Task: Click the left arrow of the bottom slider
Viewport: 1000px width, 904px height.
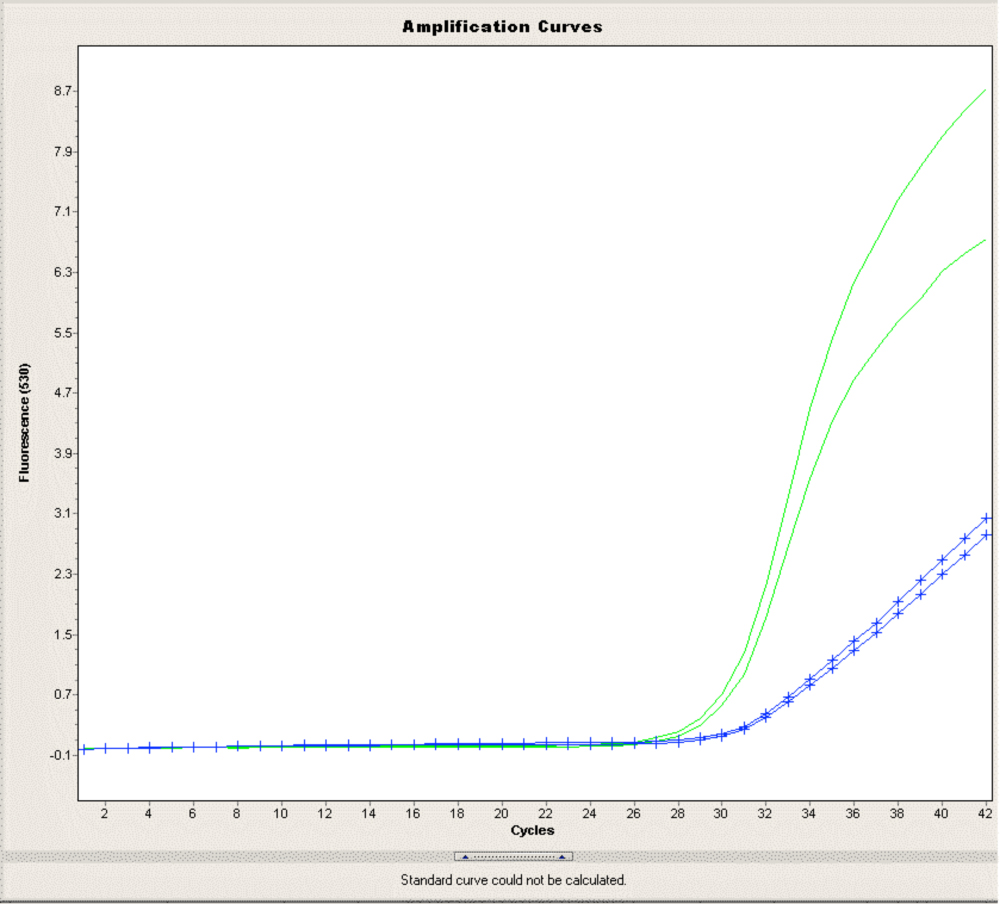Action: click(463, 857)
